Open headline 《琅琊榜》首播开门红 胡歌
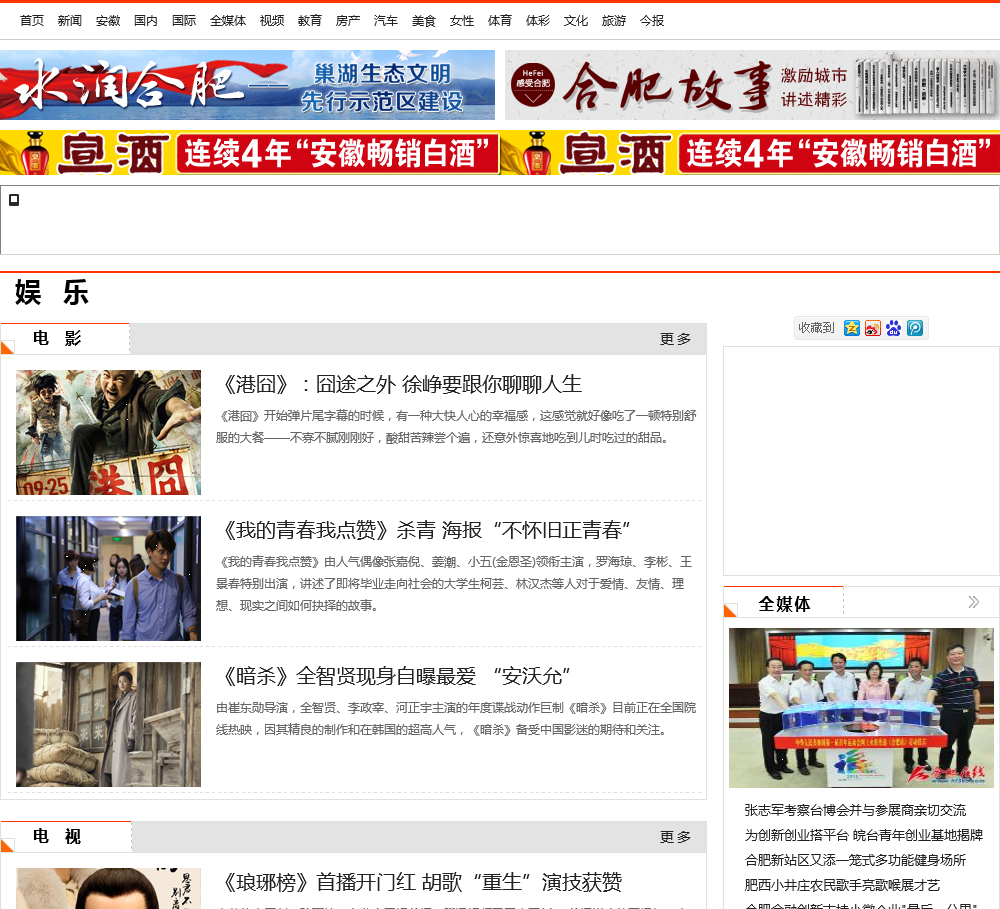Image resolution: width=1000 pixels, height=909 pixels. coord(420,882)
